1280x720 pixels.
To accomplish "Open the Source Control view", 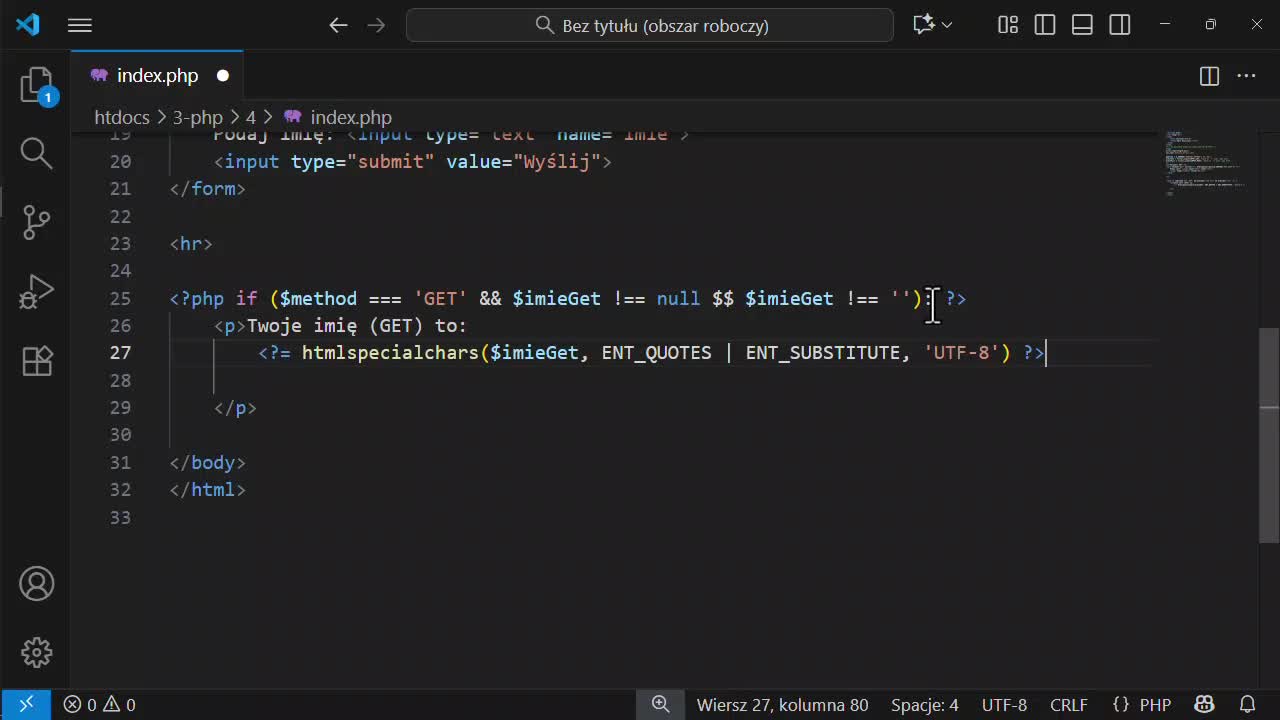I will [37, 222].
